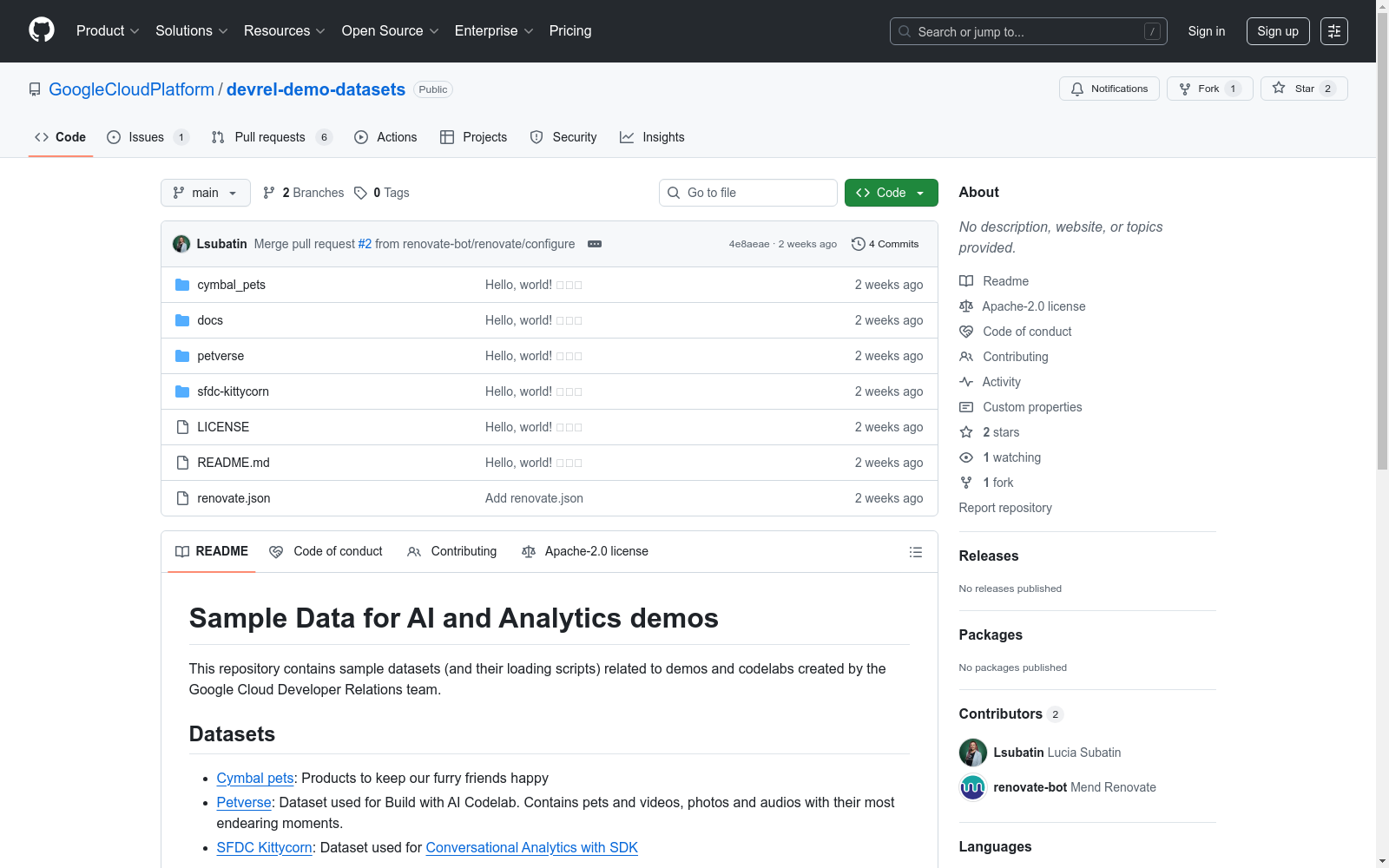Click the Sign up button
This screenshot has height=868, width=1389.
coord(1278,31)
